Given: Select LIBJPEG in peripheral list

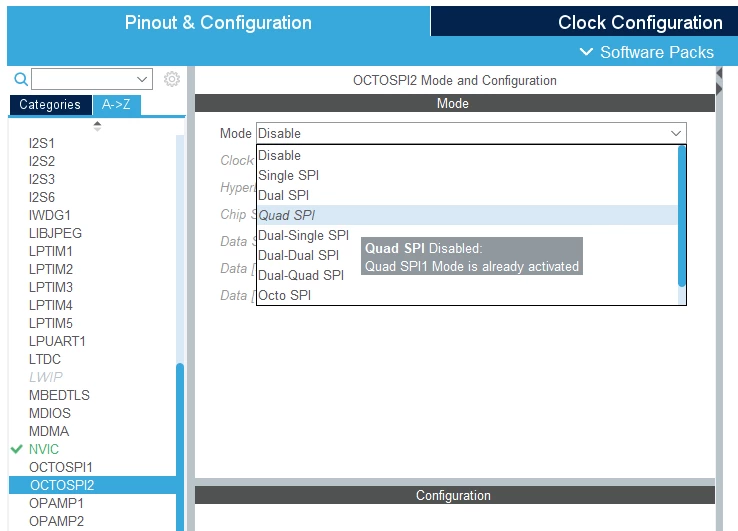Looking at the screenshot, I should click(55, 233).
